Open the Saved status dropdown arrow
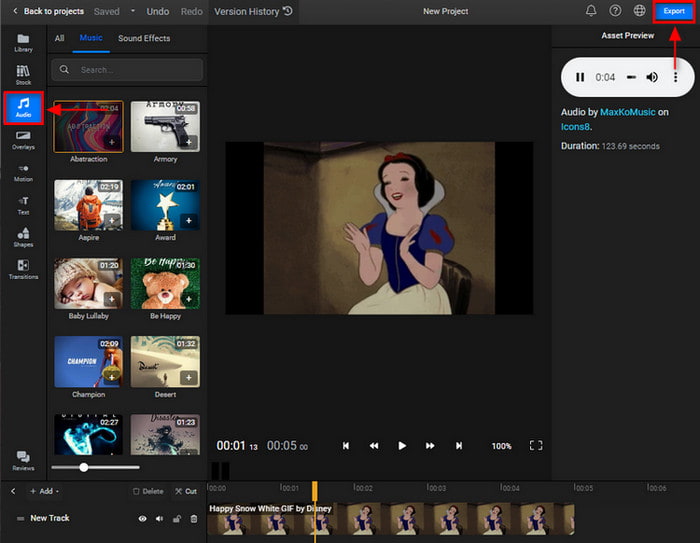The height and width of the screenshot is (543, 700). (133, 11)
